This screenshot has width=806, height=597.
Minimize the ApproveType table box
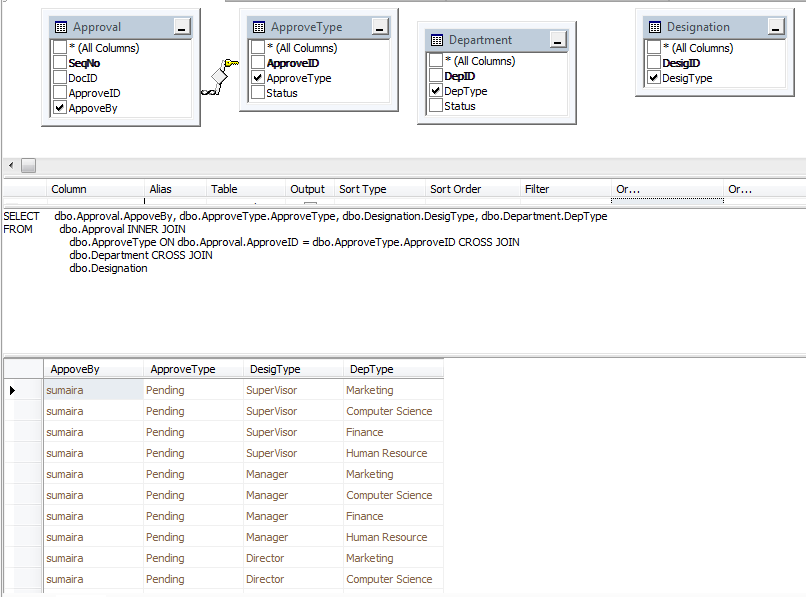[x=380, y=27]
